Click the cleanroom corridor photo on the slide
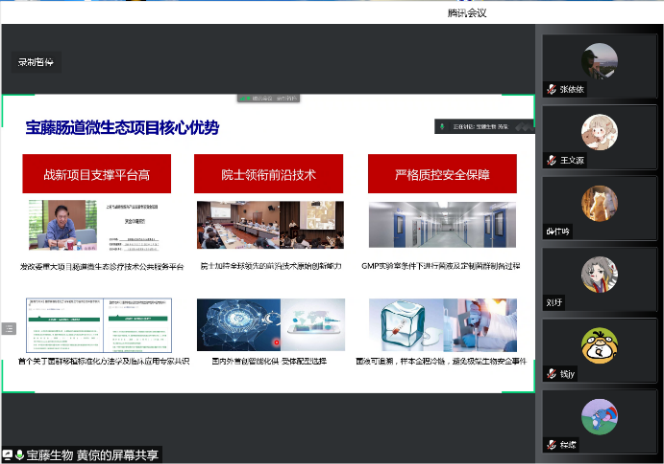This screenshot has width=664, height=464. tap(441, 225)
